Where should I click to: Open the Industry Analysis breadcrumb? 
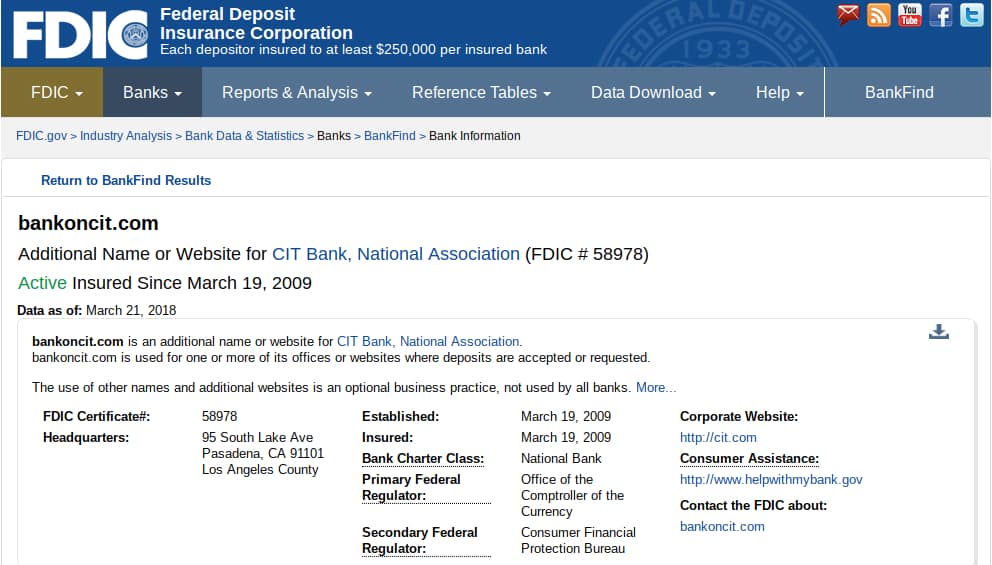[126, 136]
